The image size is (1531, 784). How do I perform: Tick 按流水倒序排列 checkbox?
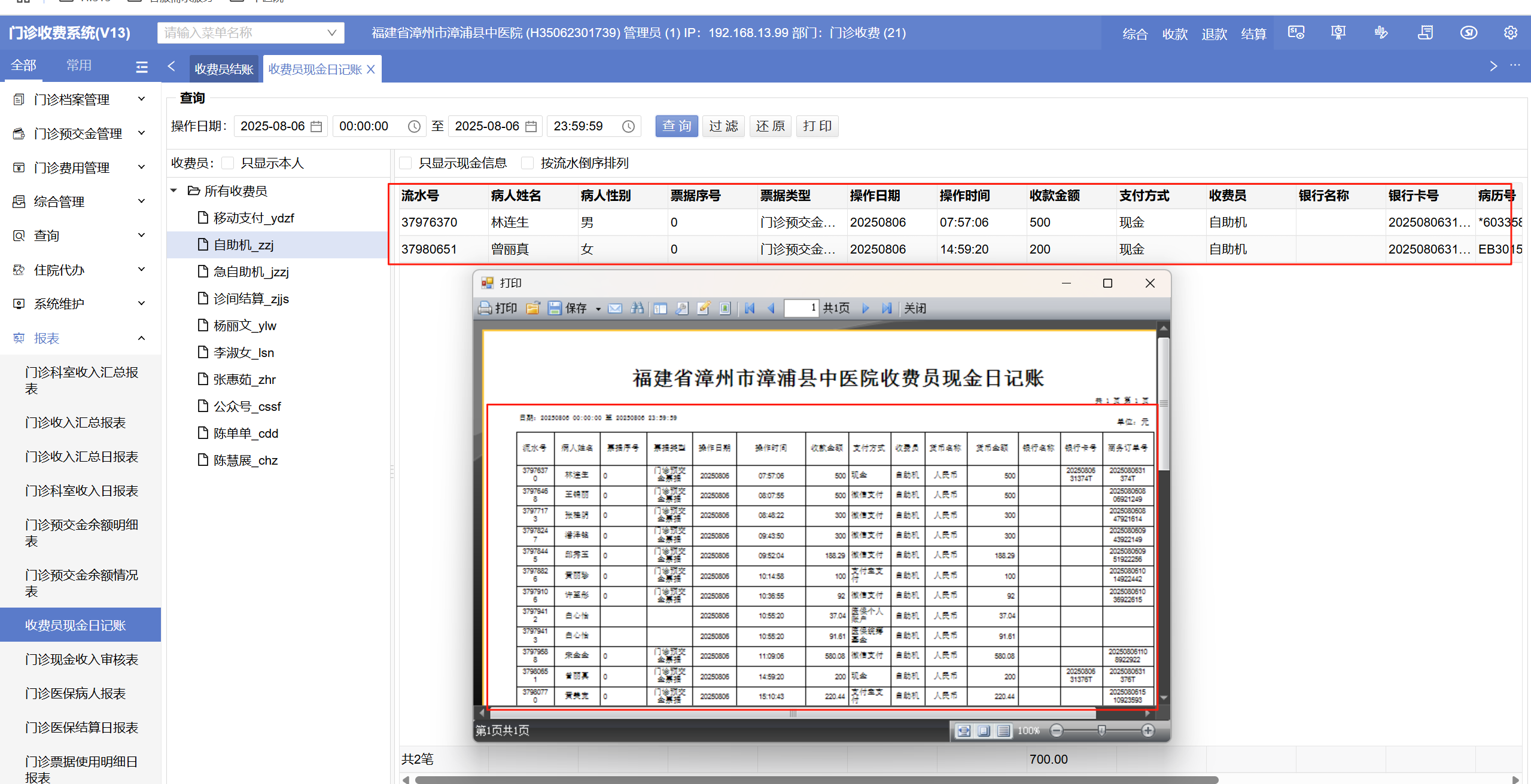527,163
